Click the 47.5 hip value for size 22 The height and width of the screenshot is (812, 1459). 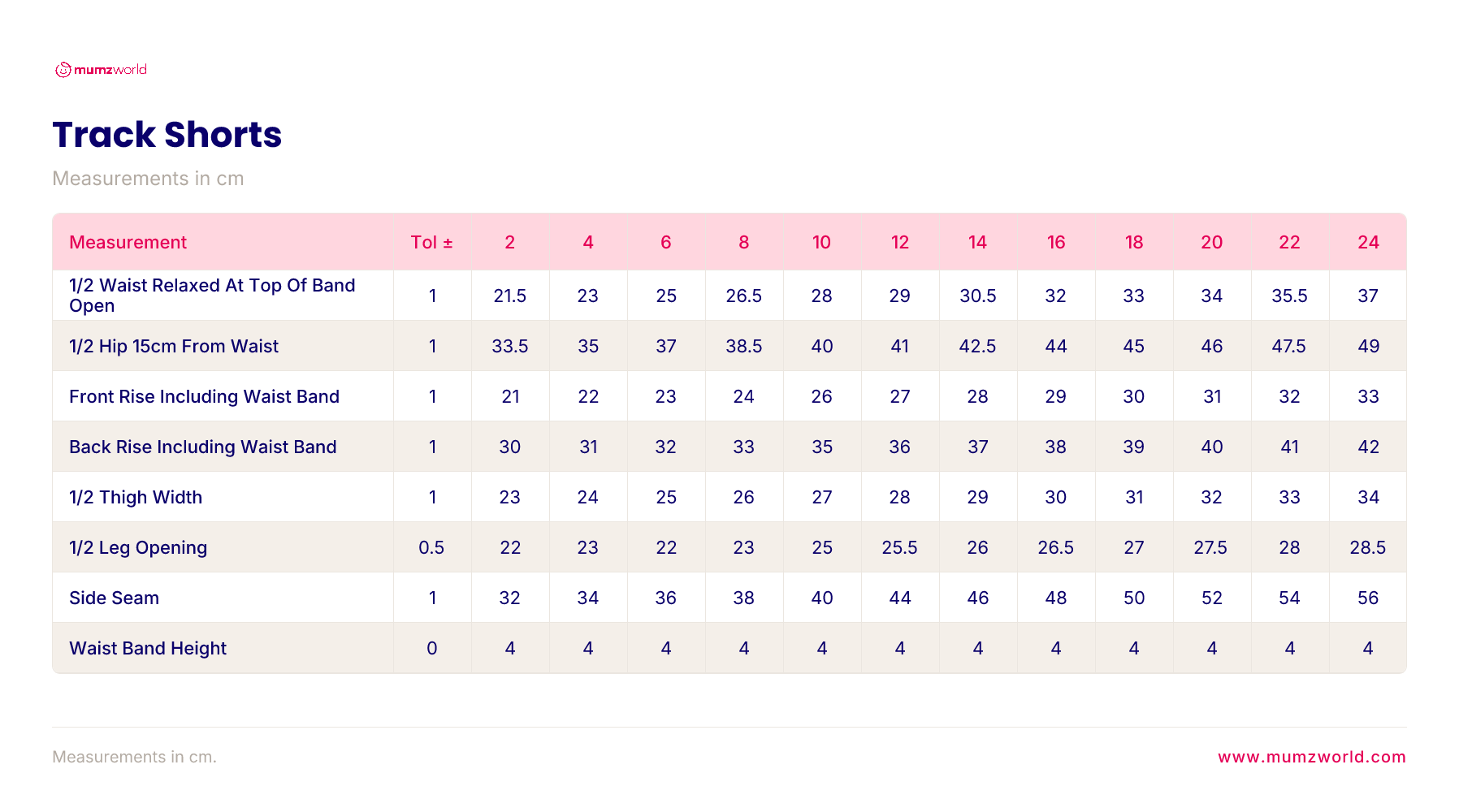coord(1289,346)
